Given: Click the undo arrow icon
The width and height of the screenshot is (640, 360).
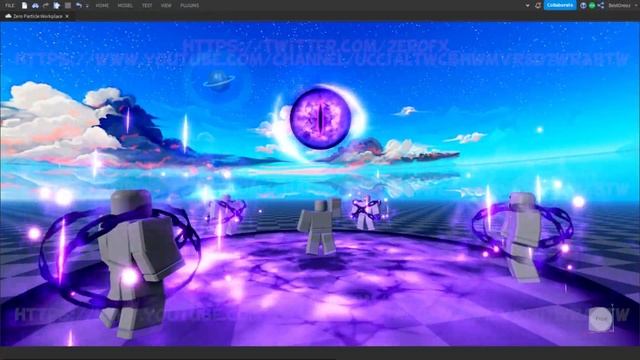Looking at the screenshot, I should pyautogui.click(x=79, y=5).
